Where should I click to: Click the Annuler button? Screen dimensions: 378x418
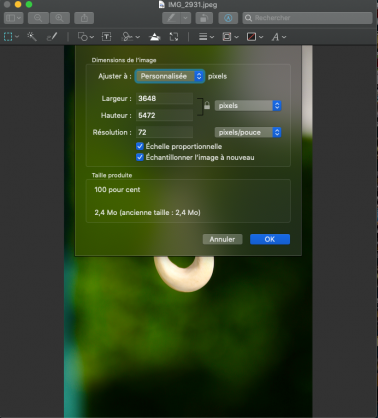point(222,239)
